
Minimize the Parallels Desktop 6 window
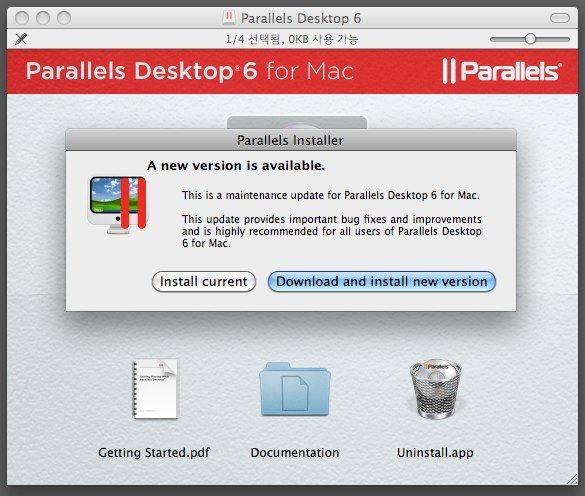(43, 18)
